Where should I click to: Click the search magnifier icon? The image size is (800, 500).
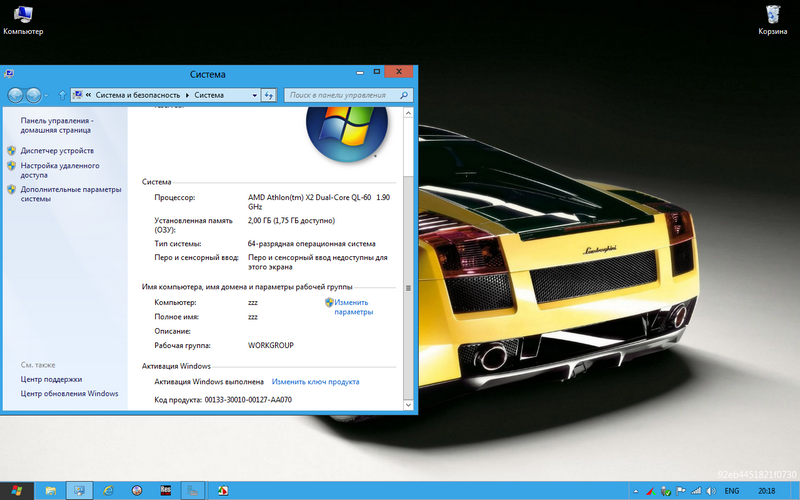click(404, 95)
